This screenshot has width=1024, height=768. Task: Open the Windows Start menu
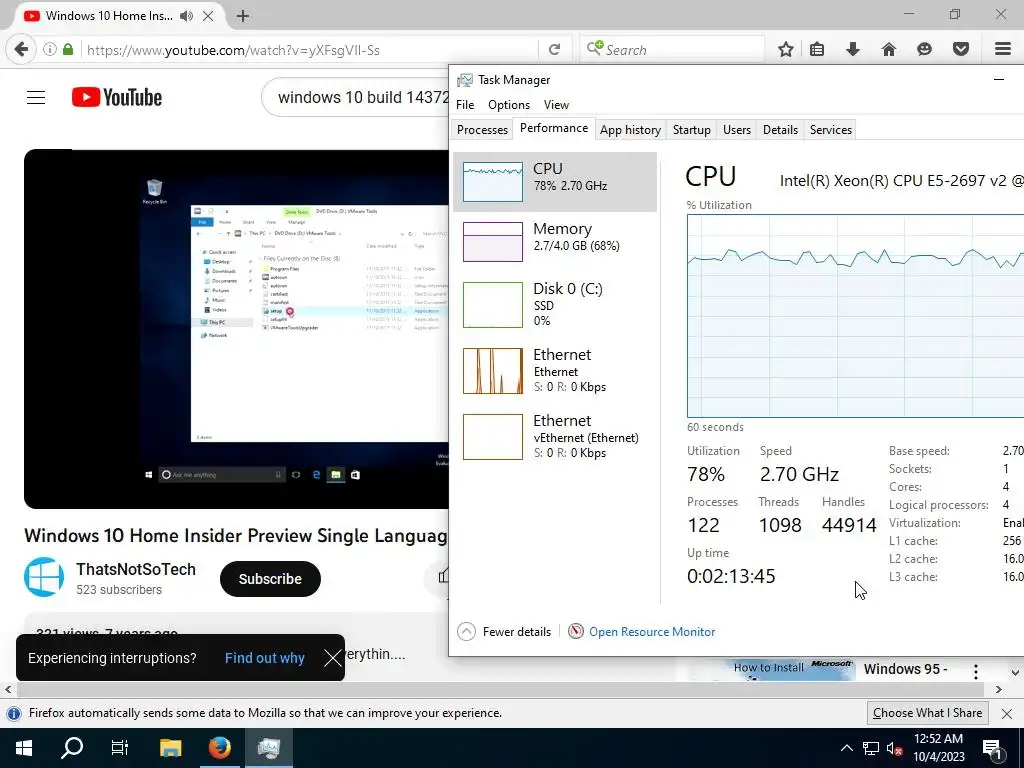(24, 748)
